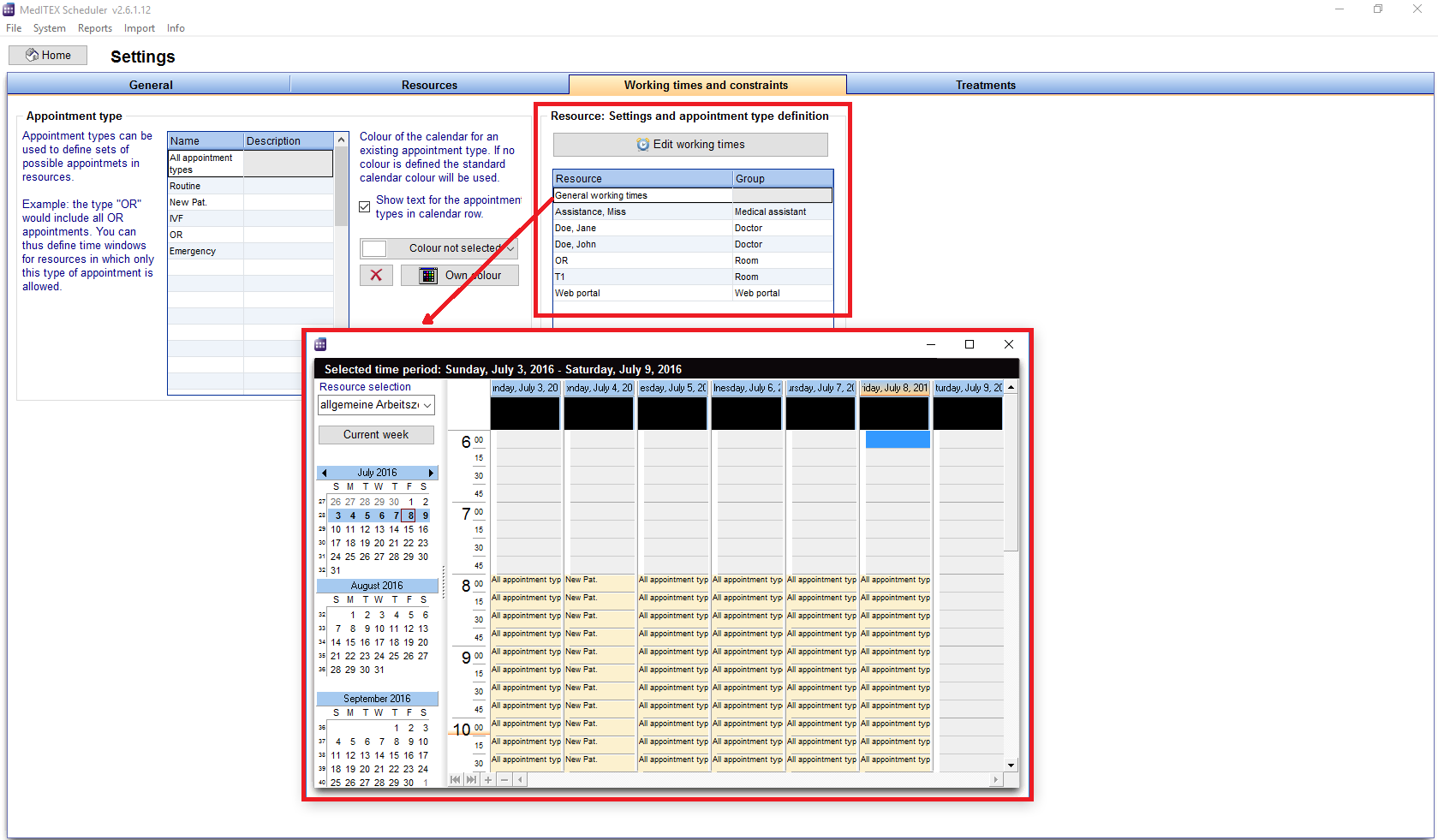The image size is (1438, 840).
Task: Jump to first record navigation icon in calendar
Action: [x=455, y=779]
